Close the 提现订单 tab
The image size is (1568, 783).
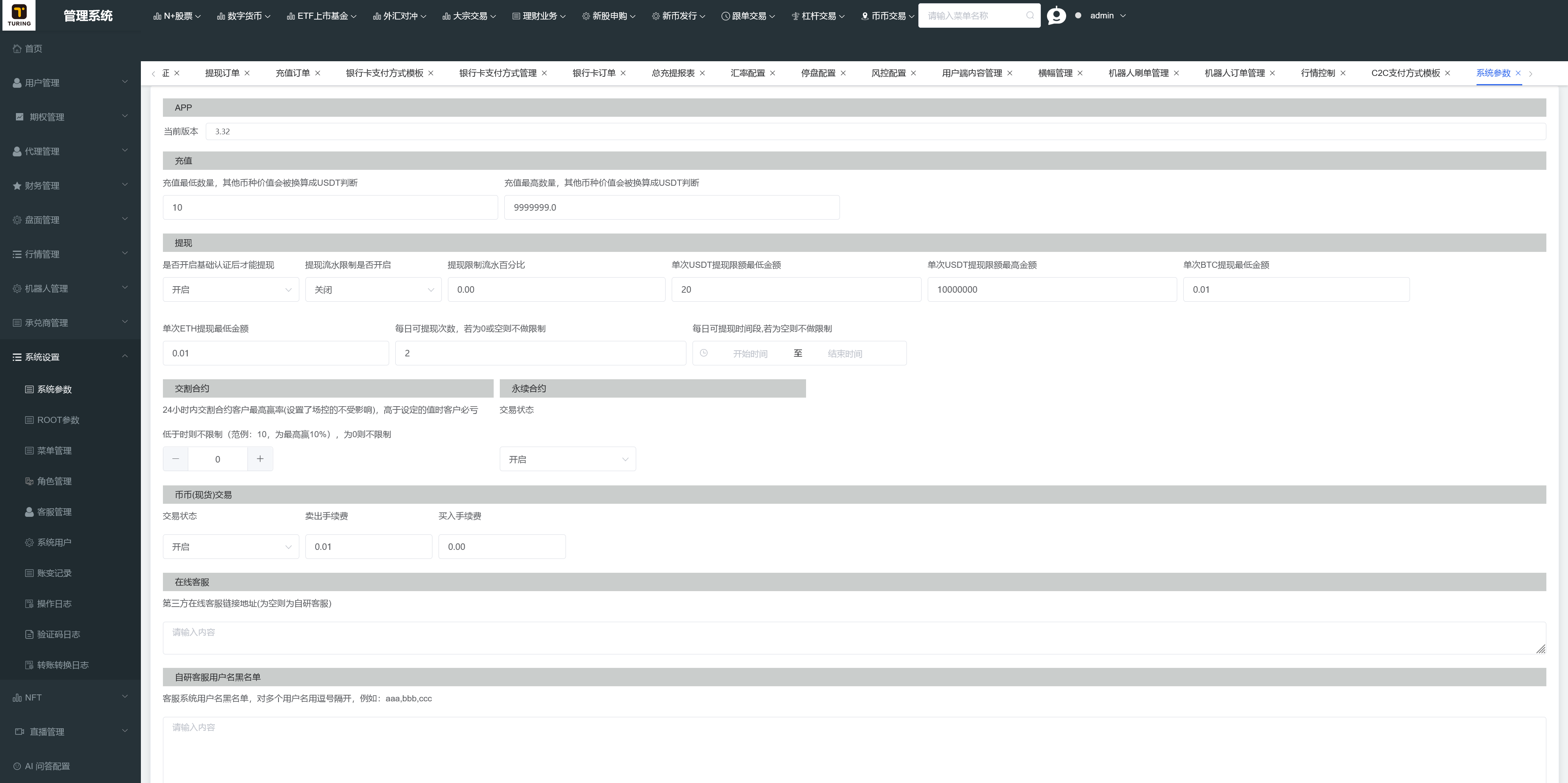[247, 73]
